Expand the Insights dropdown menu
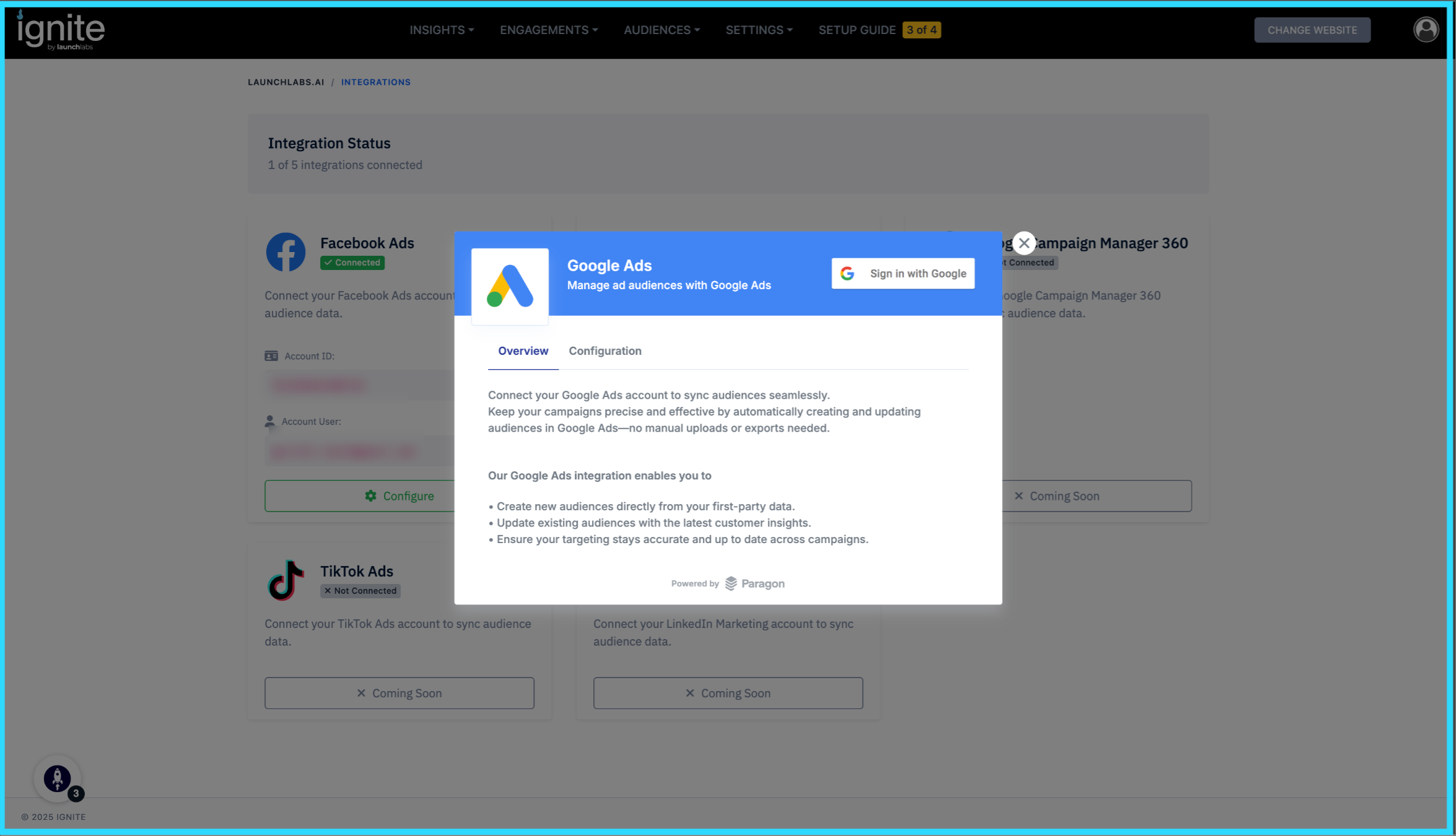 pyautogui.click(x=441, y=30)
